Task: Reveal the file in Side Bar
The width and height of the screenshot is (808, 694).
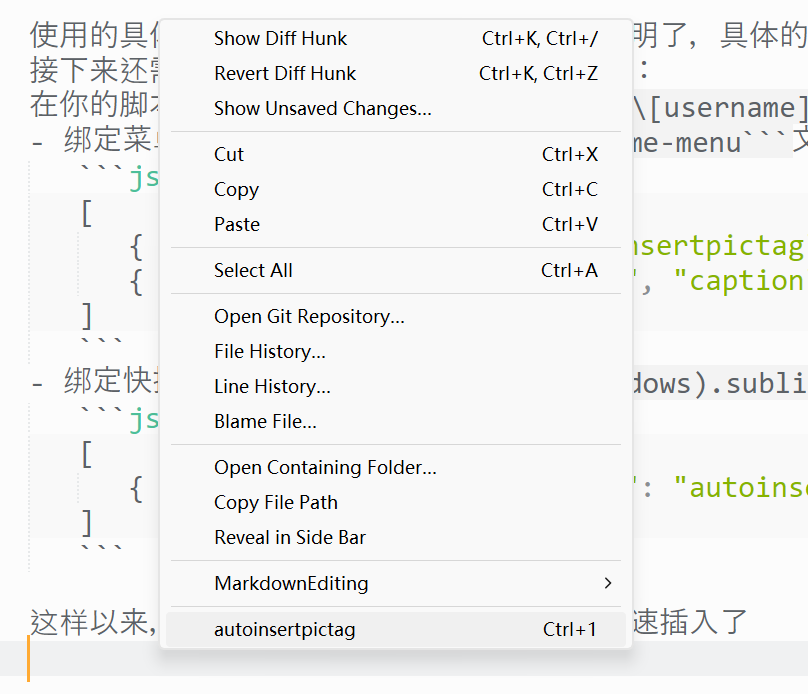Action: click(x=290, y=538)
